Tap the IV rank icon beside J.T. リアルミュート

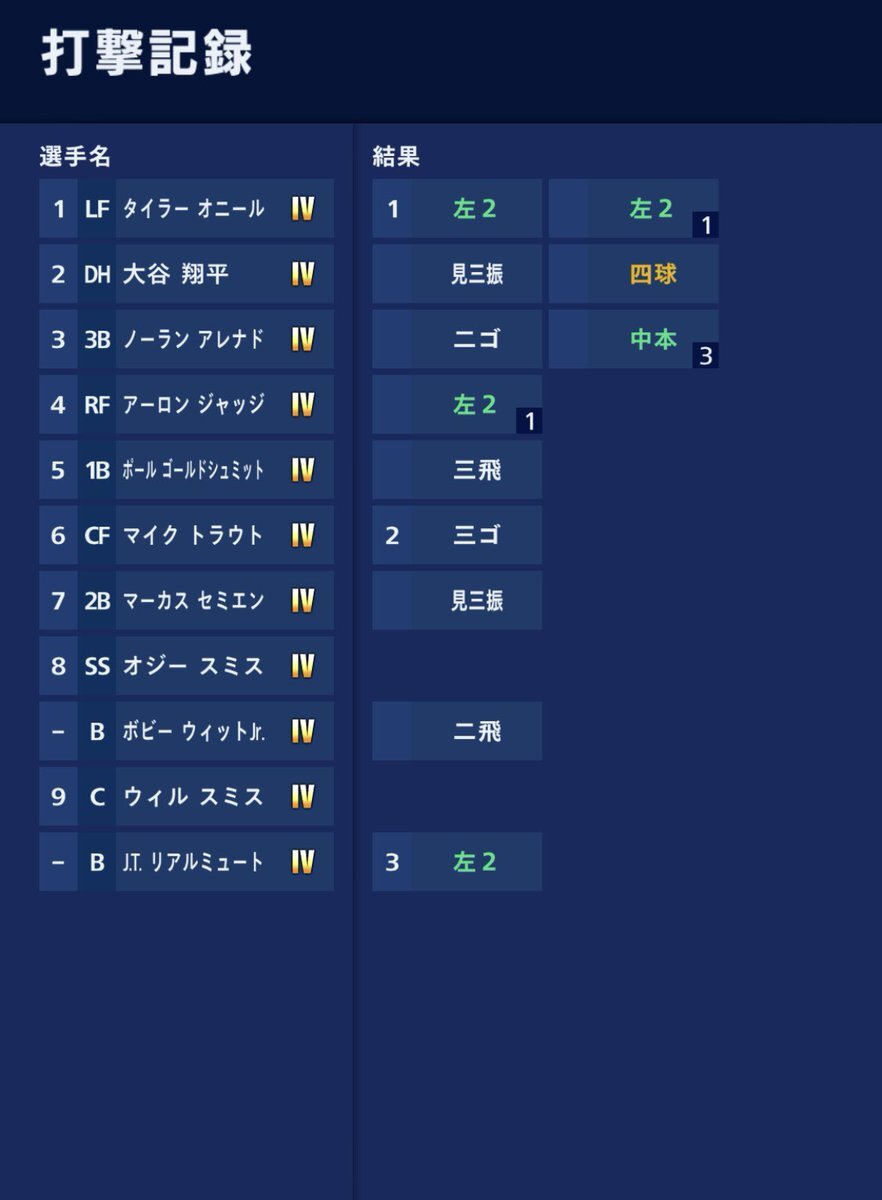pos(303,862)
